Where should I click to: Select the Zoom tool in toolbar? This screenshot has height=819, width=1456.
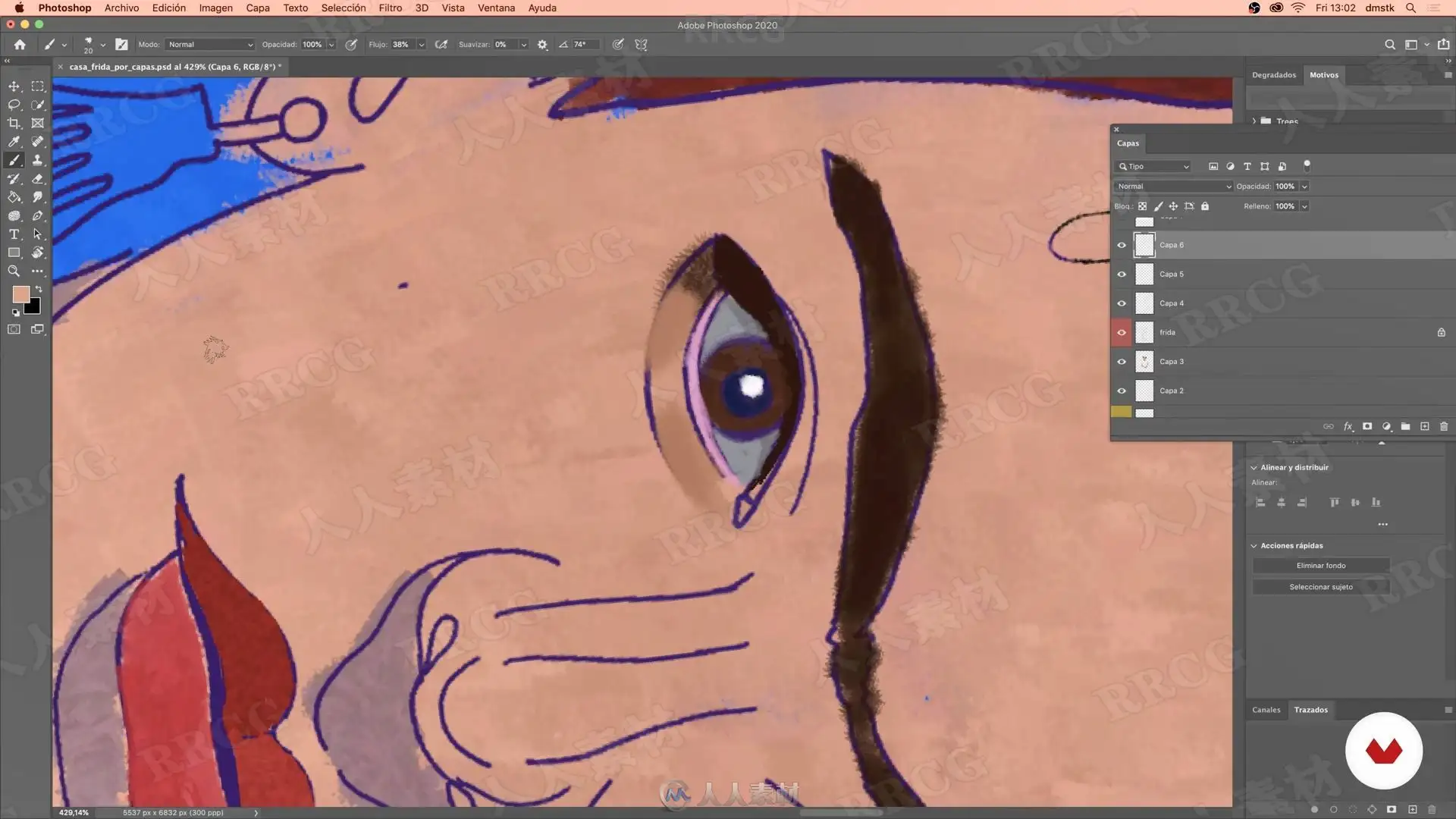(x=14, y=271)
